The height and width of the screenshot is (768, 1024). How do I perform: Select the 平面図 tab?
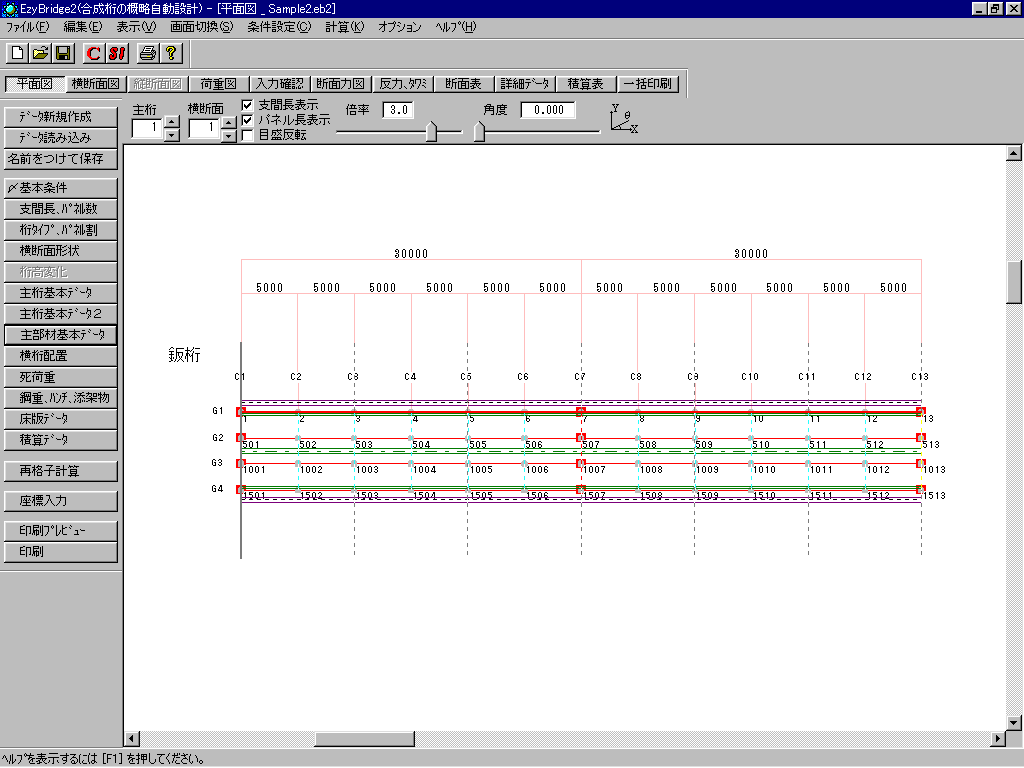(x=35, y=84)
